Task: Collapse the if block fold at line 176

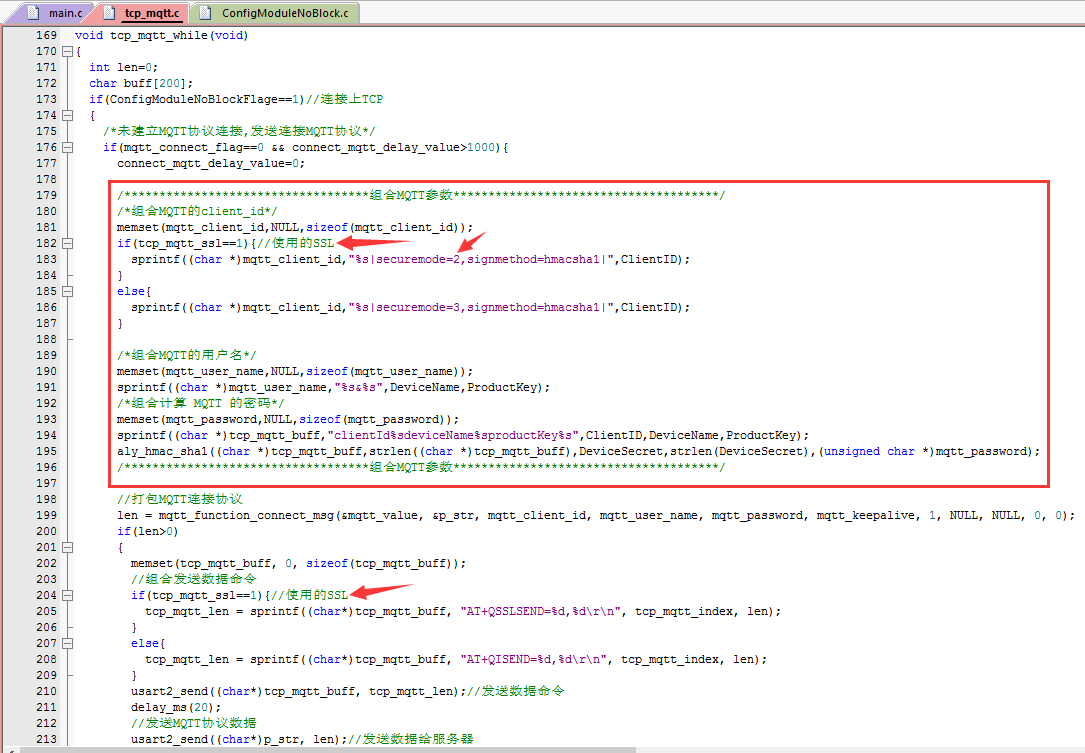Action: 67,147
